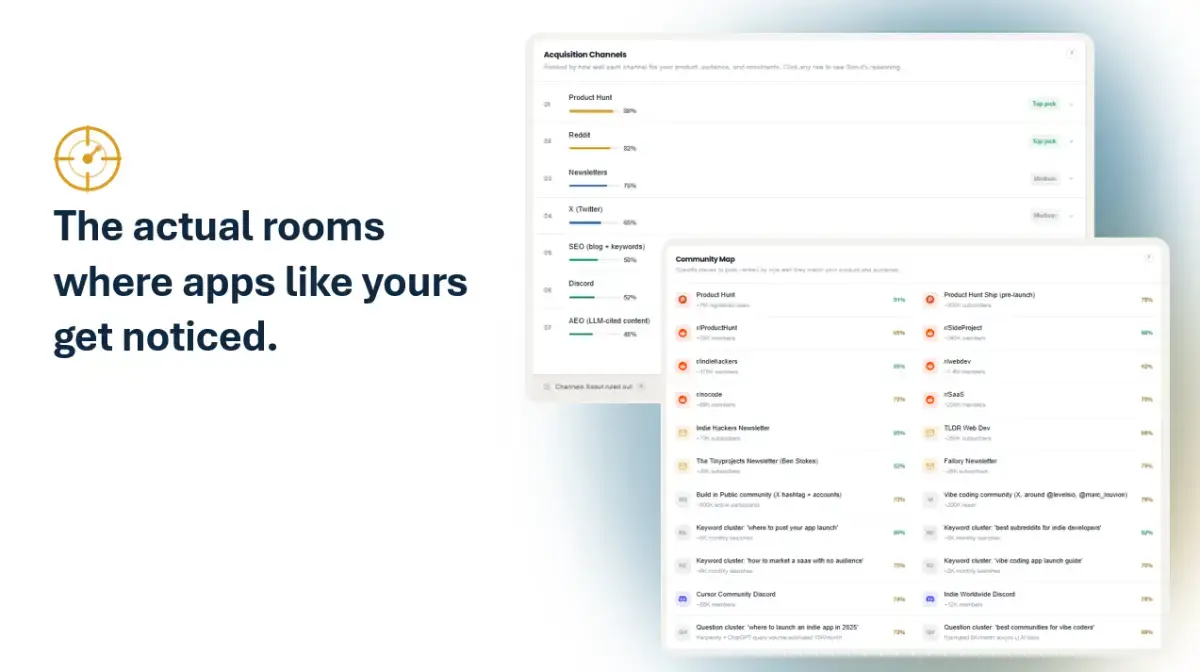Click icon beside 'where to post your app launch'
Image resolution: width=1200 pixels, height=672 pixels.
[683, 532]
